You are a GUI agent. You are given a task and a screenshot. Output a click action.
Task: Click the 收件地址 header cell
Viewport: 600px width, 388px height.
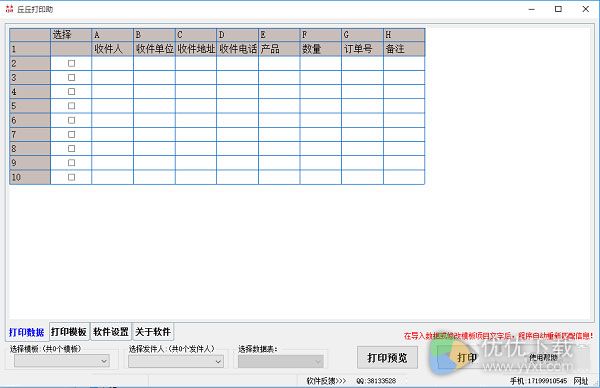click(196, 49)
